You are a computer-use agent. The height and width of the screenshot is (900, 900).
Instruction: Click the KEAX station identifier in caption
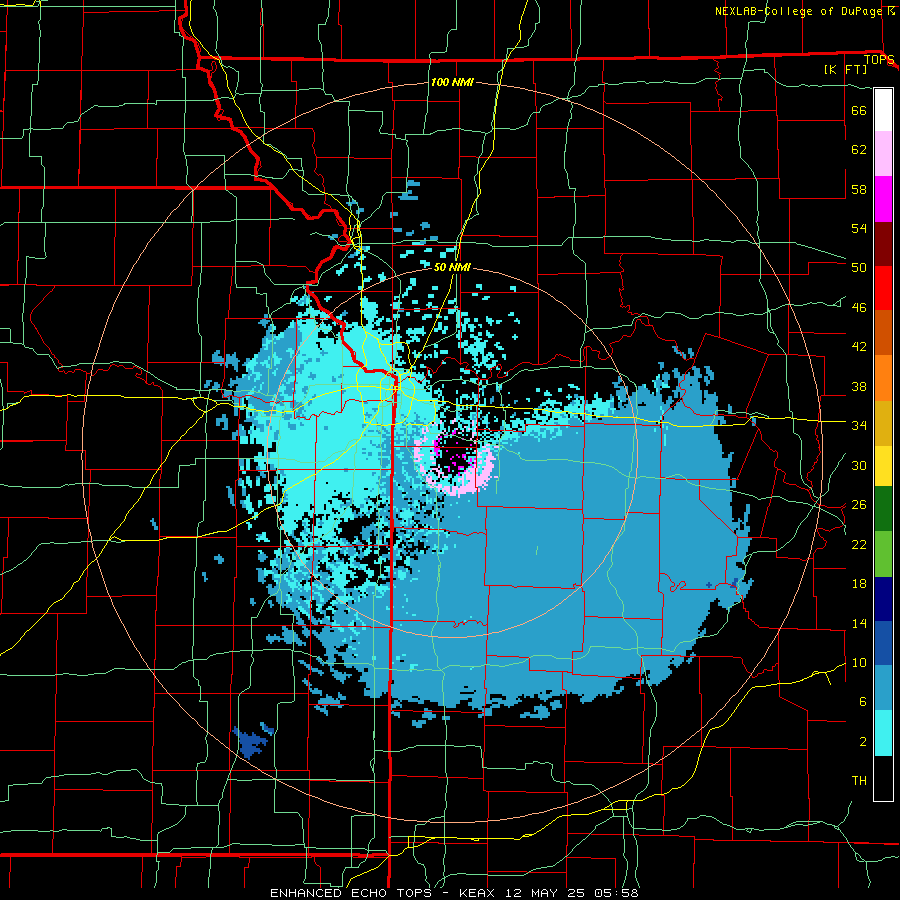pyautogui.click(x=479, y=893)
